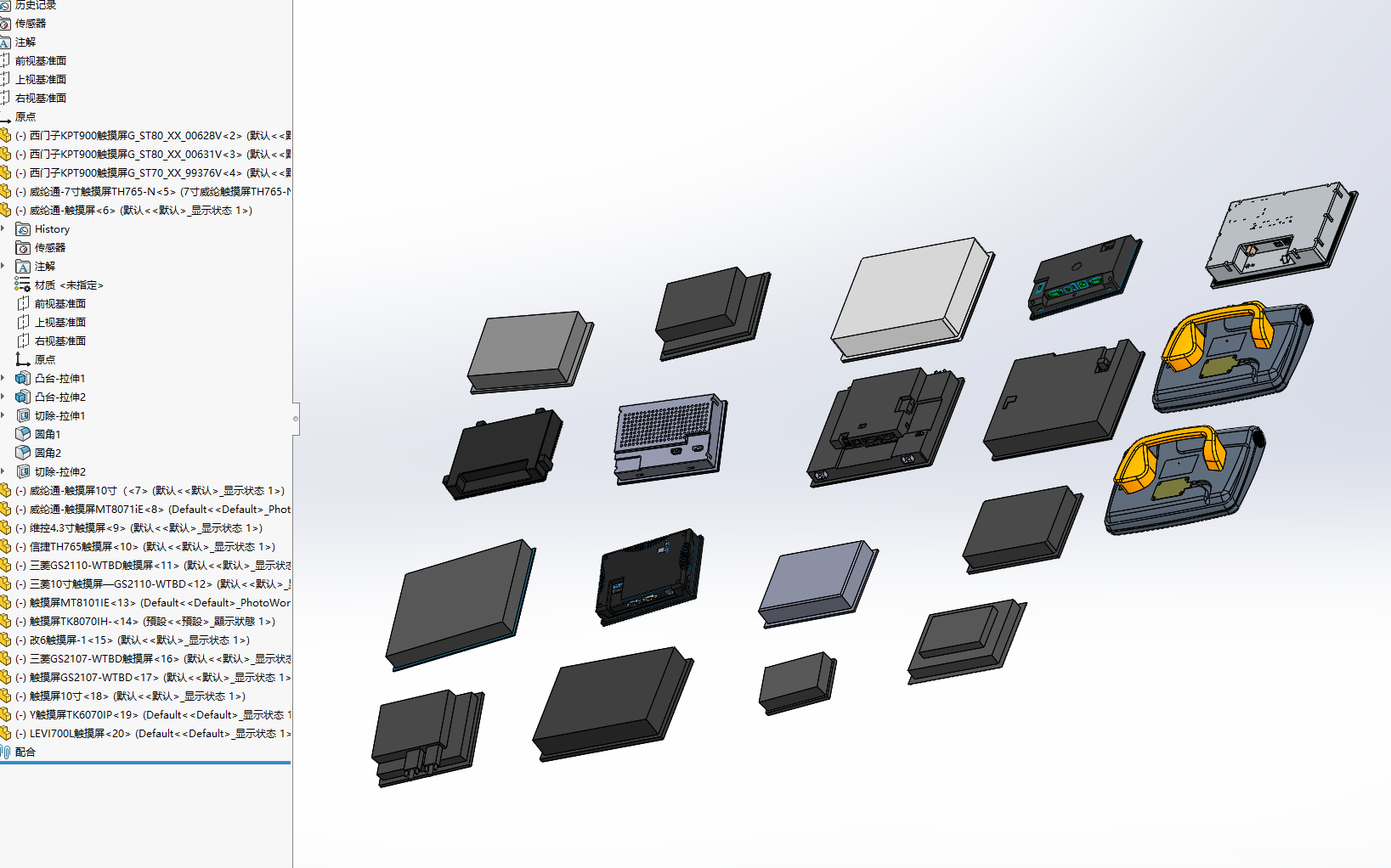1391x868 pixels.
Task: Click the lower orange-handled handheld panel model
Action: pyautogui.click(x=1185, y=480)
